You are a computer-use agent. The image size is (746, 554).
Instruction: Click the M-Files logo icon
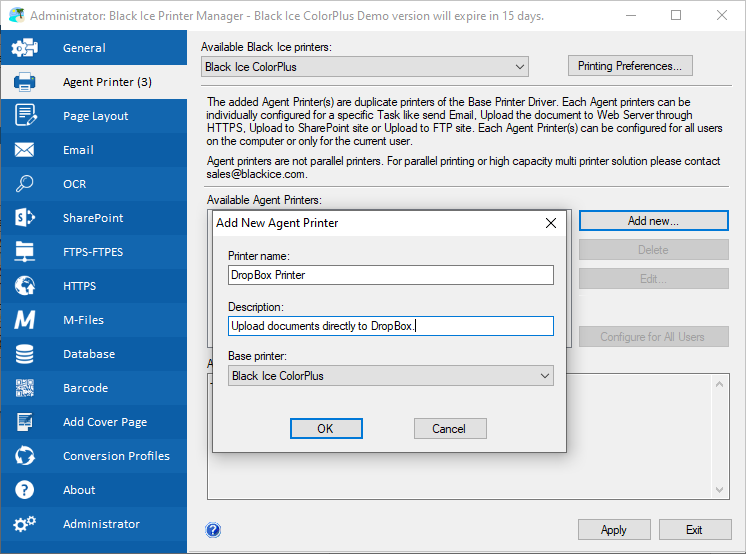[x=24, y=320]
